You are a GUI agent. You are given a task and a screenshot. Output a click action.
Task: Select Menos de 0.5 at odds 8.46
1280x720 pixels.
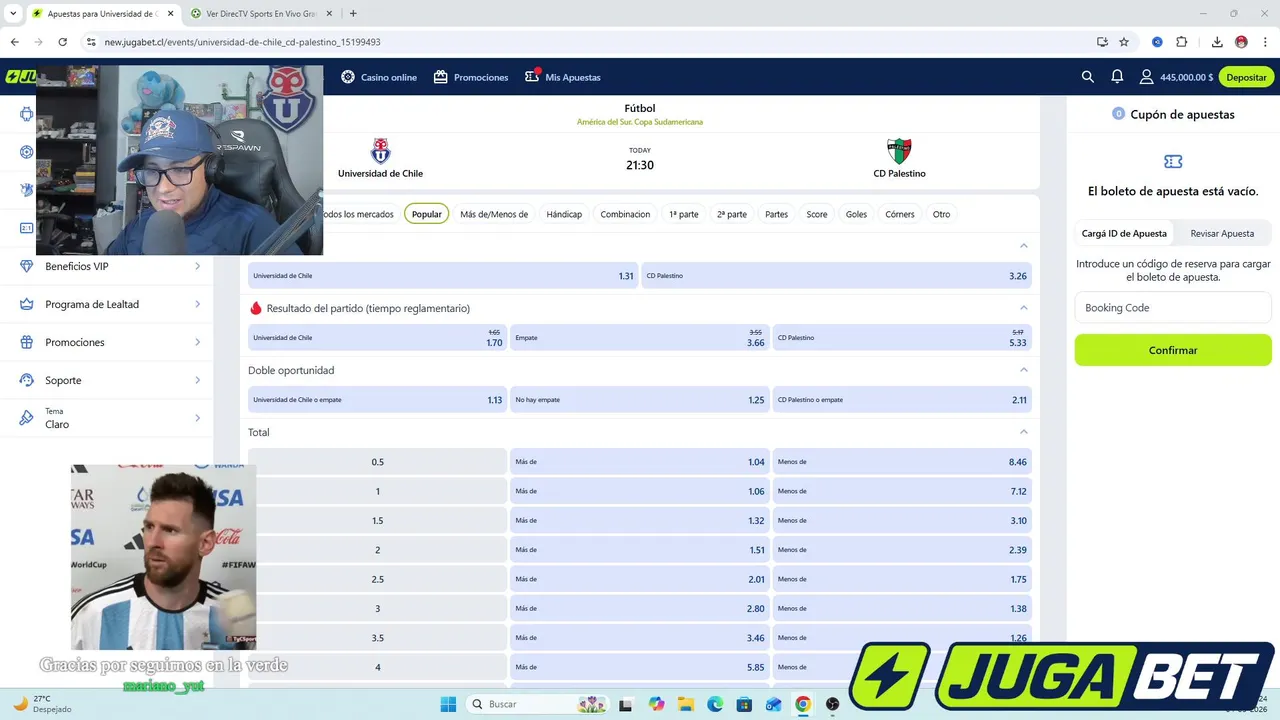tap(902, 462)
